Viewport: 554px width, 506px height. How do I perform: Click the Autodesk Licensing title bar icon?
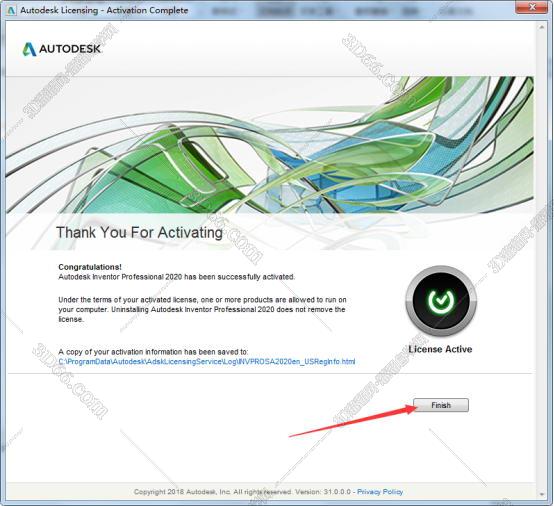point(11,10)
